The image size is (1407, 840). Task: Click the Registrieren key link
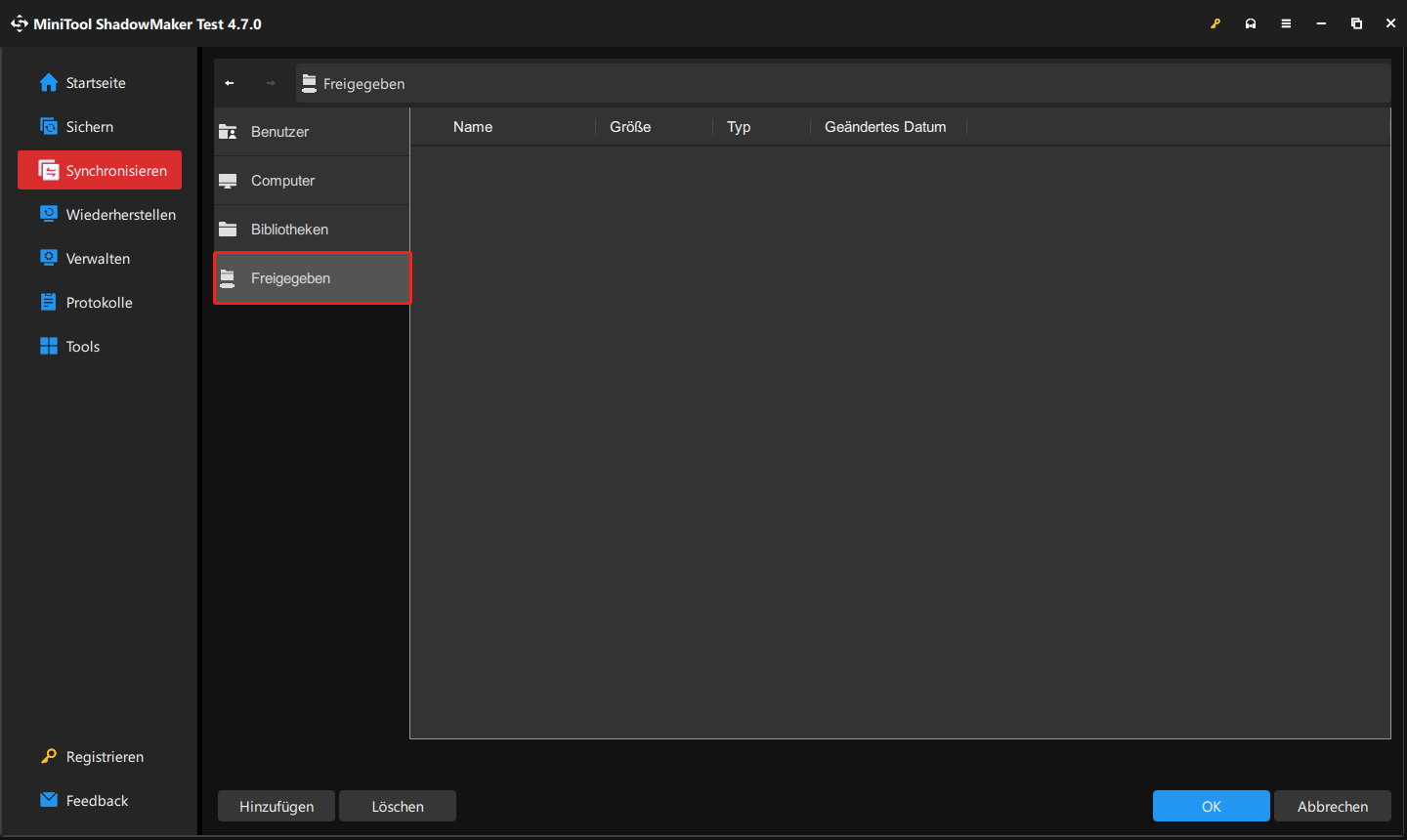click(x=100, y=757)
